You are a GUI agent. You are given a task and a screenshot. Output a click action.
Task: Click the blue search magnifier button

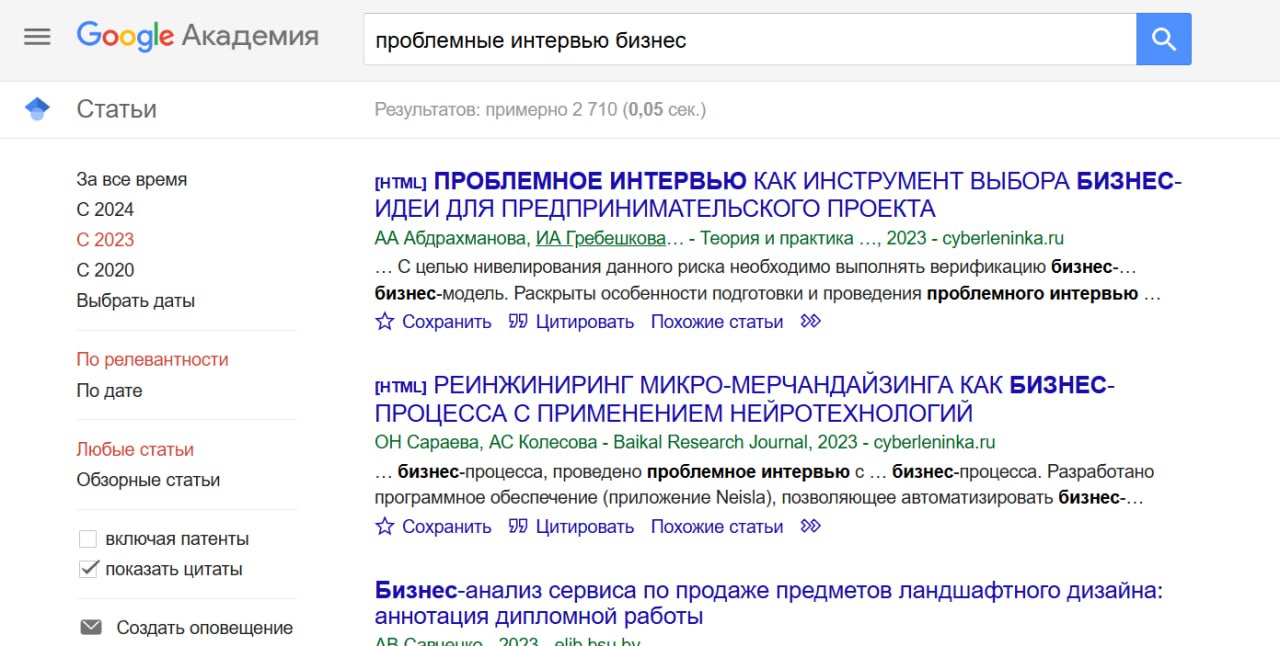1163,39
